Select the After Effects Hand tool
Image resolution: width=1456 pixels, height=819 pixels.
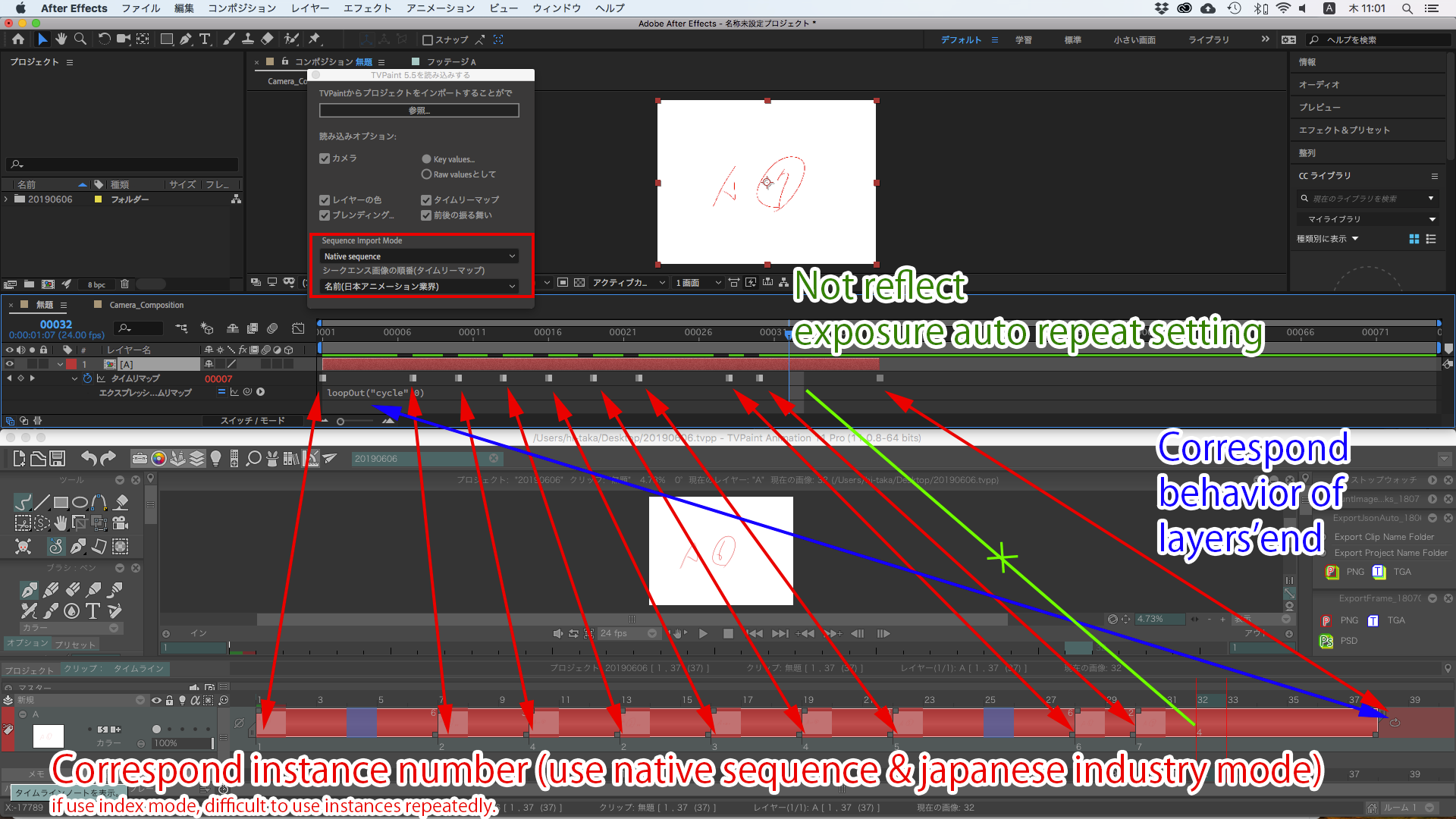tap(61, 39)
